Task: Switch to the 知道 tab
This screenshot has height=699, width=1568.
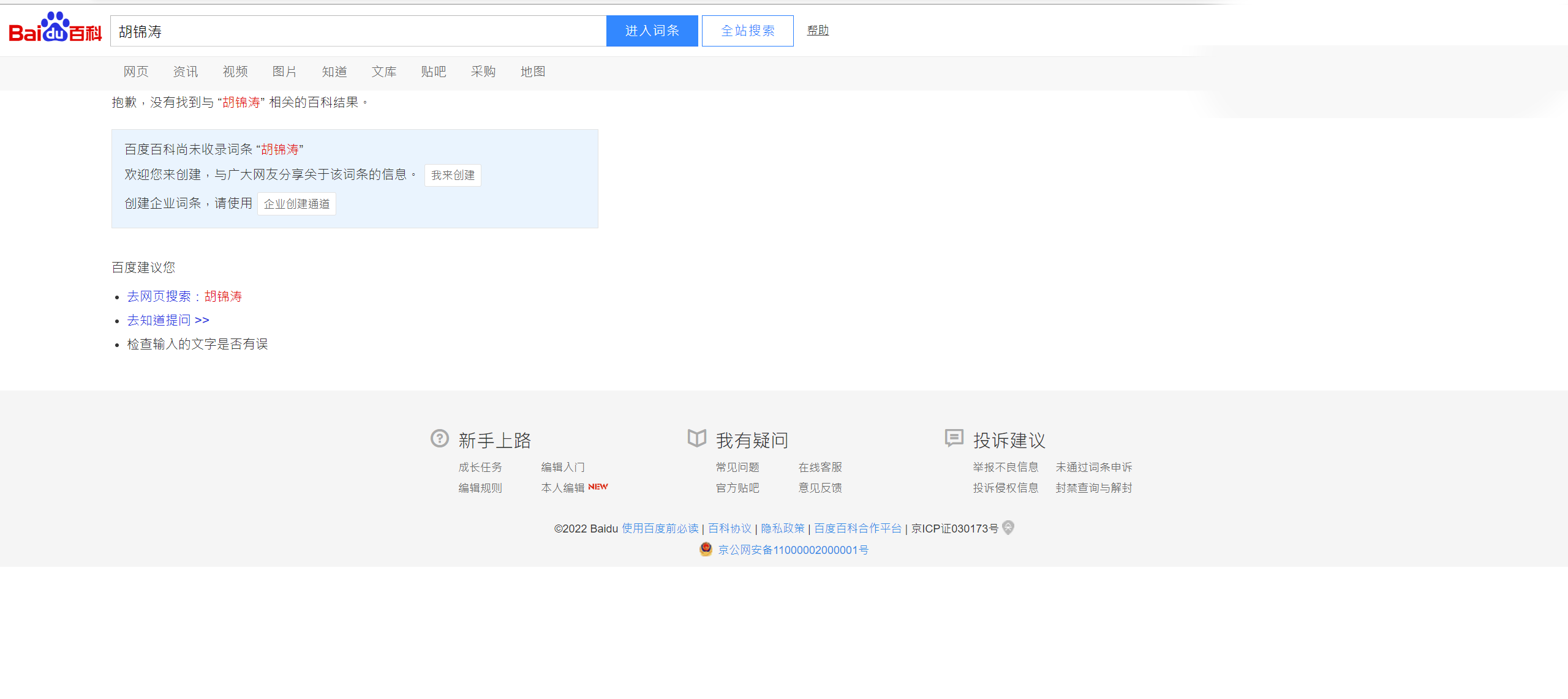Action: 334,72
